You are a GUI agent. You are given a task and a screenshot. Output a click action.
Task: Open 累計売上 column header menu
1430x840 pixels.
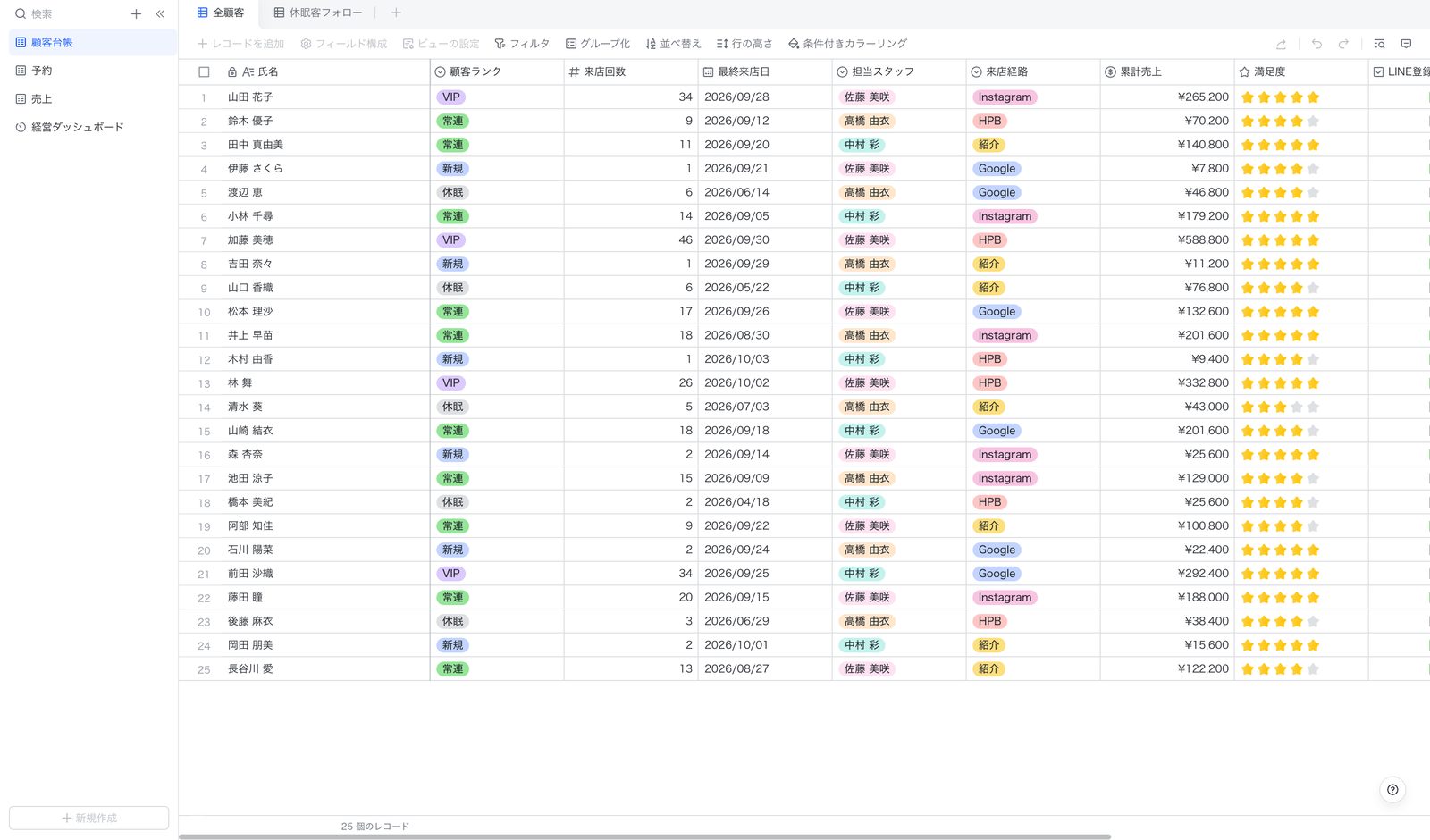click(x=1167, y=71)
